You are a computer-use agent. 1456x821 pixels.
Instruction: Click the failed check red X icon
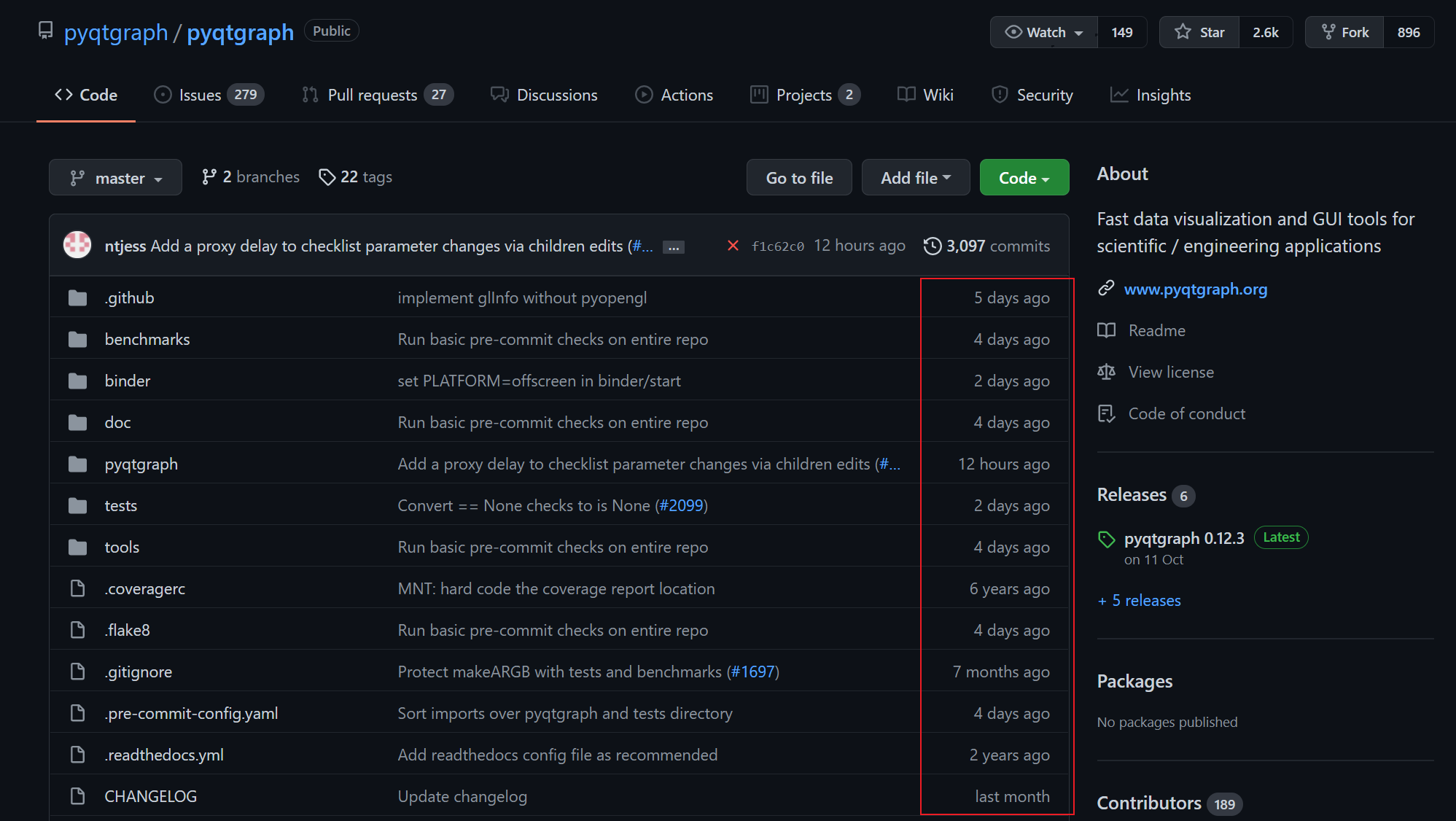point(733,246)
